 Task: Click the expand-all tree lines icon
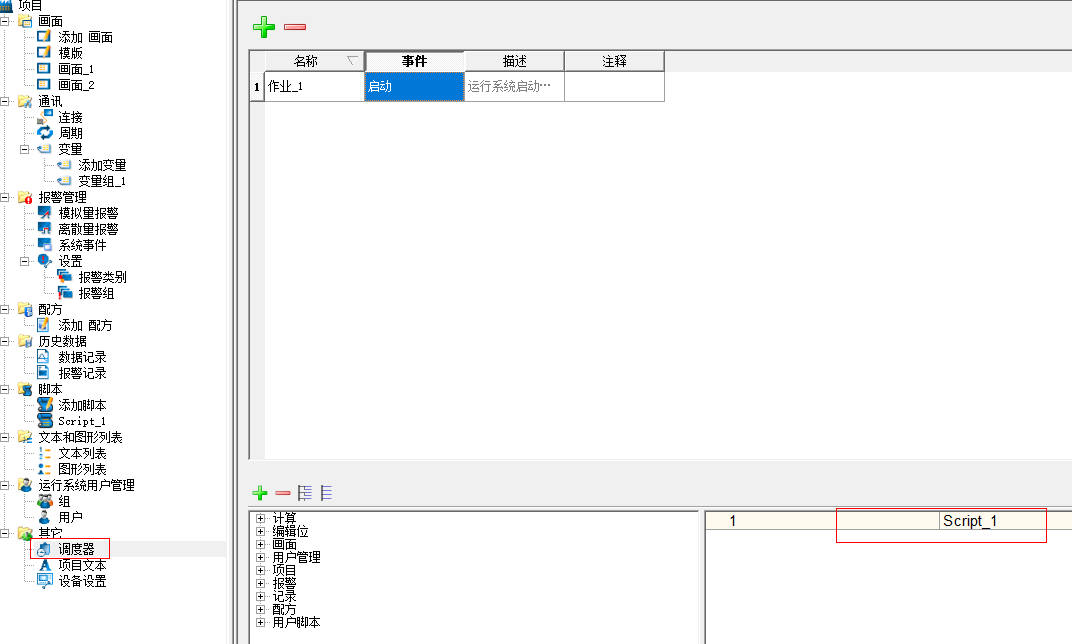(305, 493)
